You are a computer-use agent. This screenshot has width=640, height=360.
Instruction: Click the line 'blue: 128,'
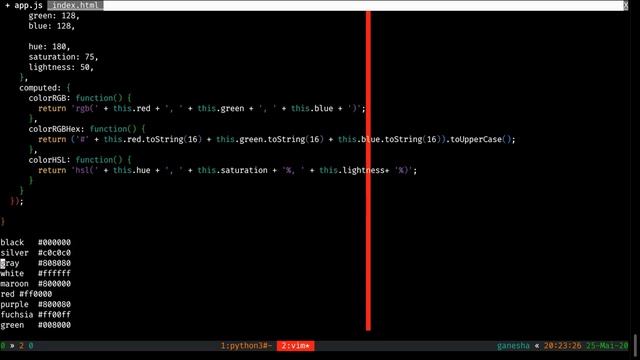pos(51,26)
